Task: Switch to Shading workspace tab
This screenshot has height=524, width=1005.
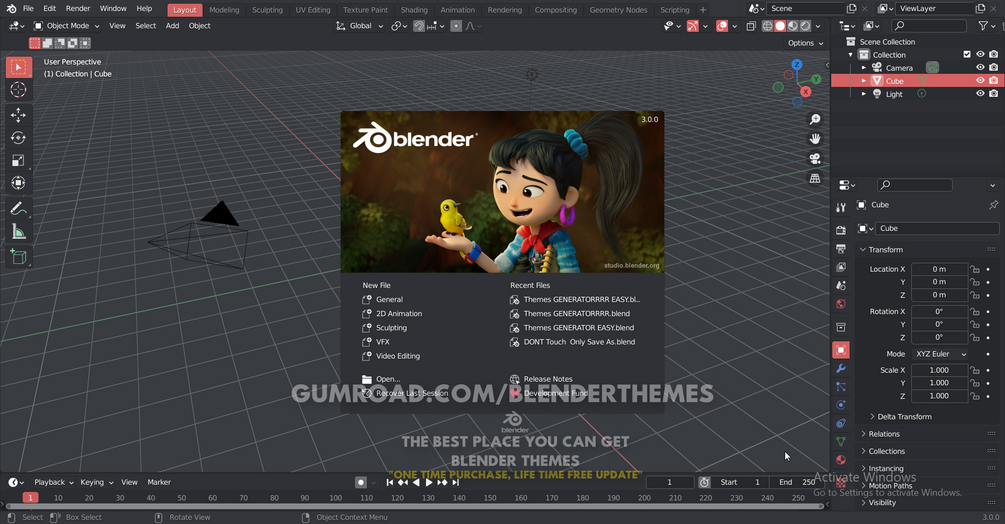Action: 414,10
